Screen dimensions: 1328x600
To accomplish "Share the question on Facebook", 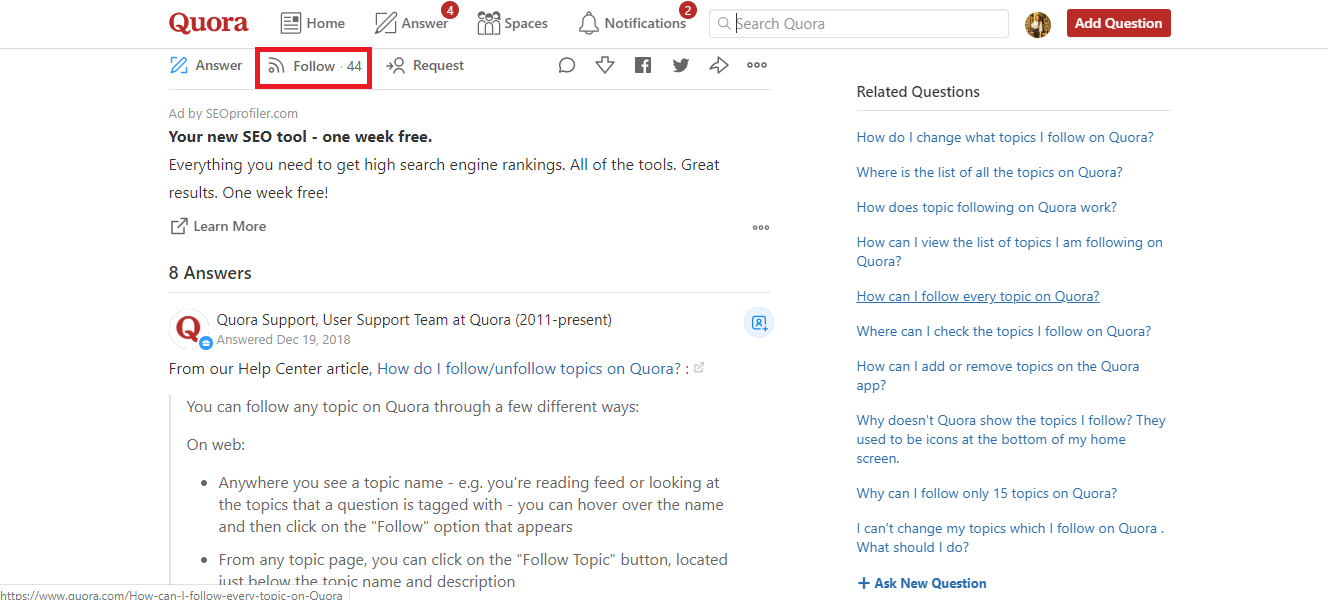I will (643, 65).
